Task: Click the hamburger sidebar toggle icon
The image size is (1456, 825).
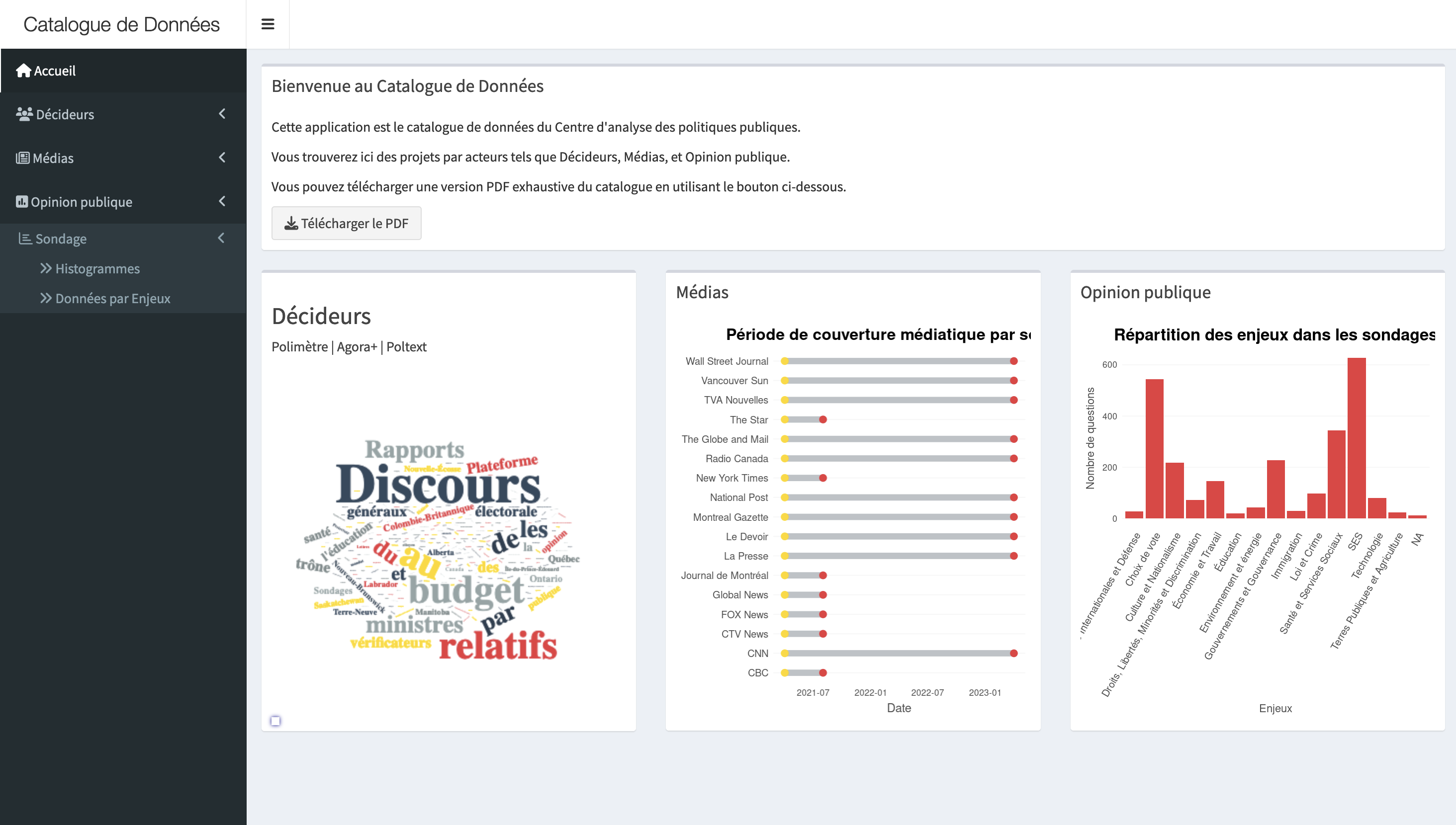Action: pyautogui.click(x=268, y=24)
